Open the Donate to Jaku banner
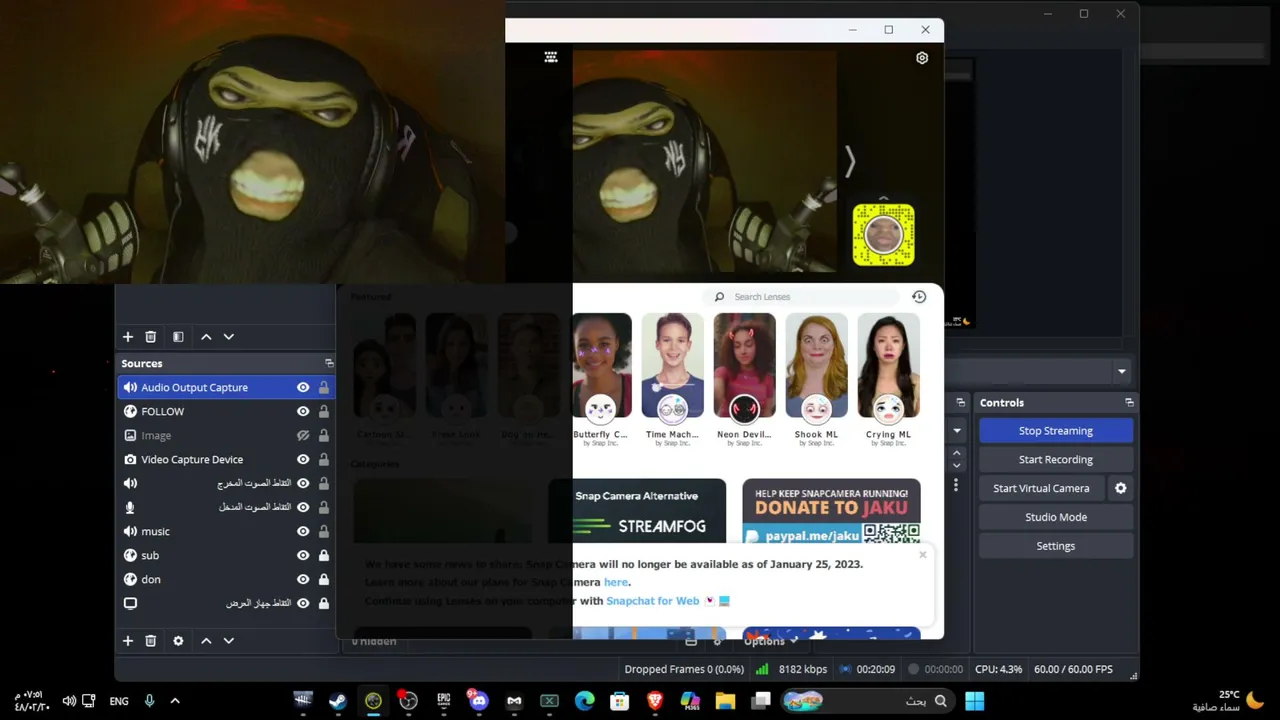Image resolution: width=1280 pixels, height=720 pixels. click(x=831, y=511)
